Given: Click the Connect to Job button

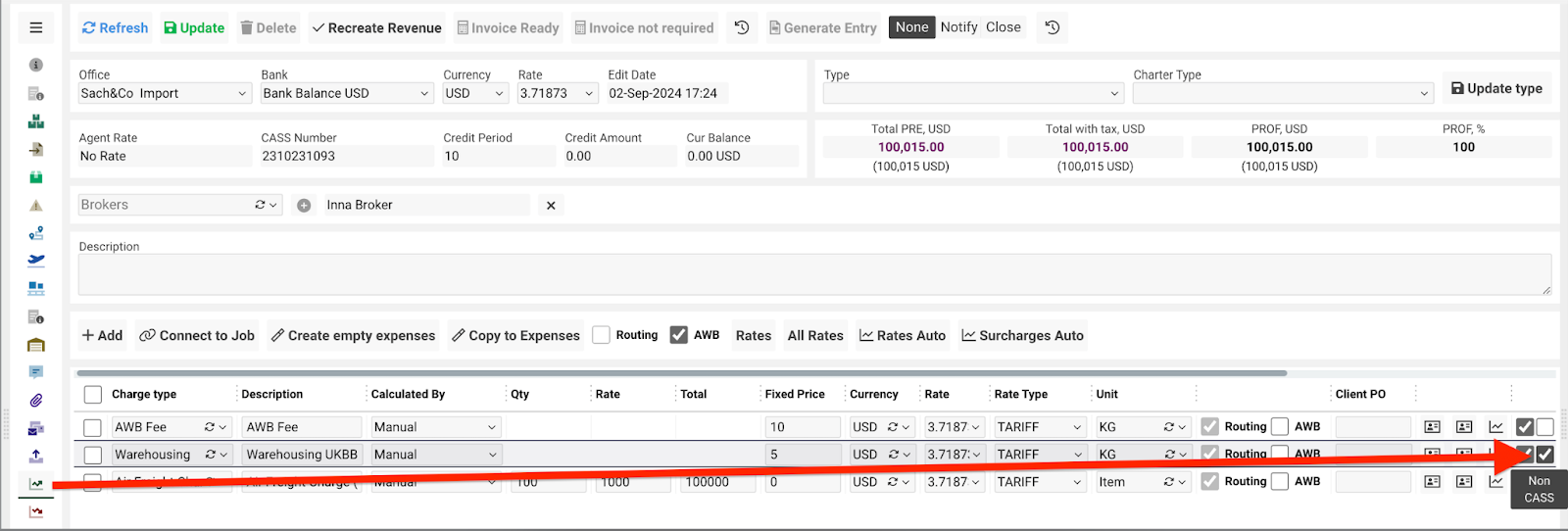Looking at the screenshot, I should pyautogui.click(x=197, y=335).
